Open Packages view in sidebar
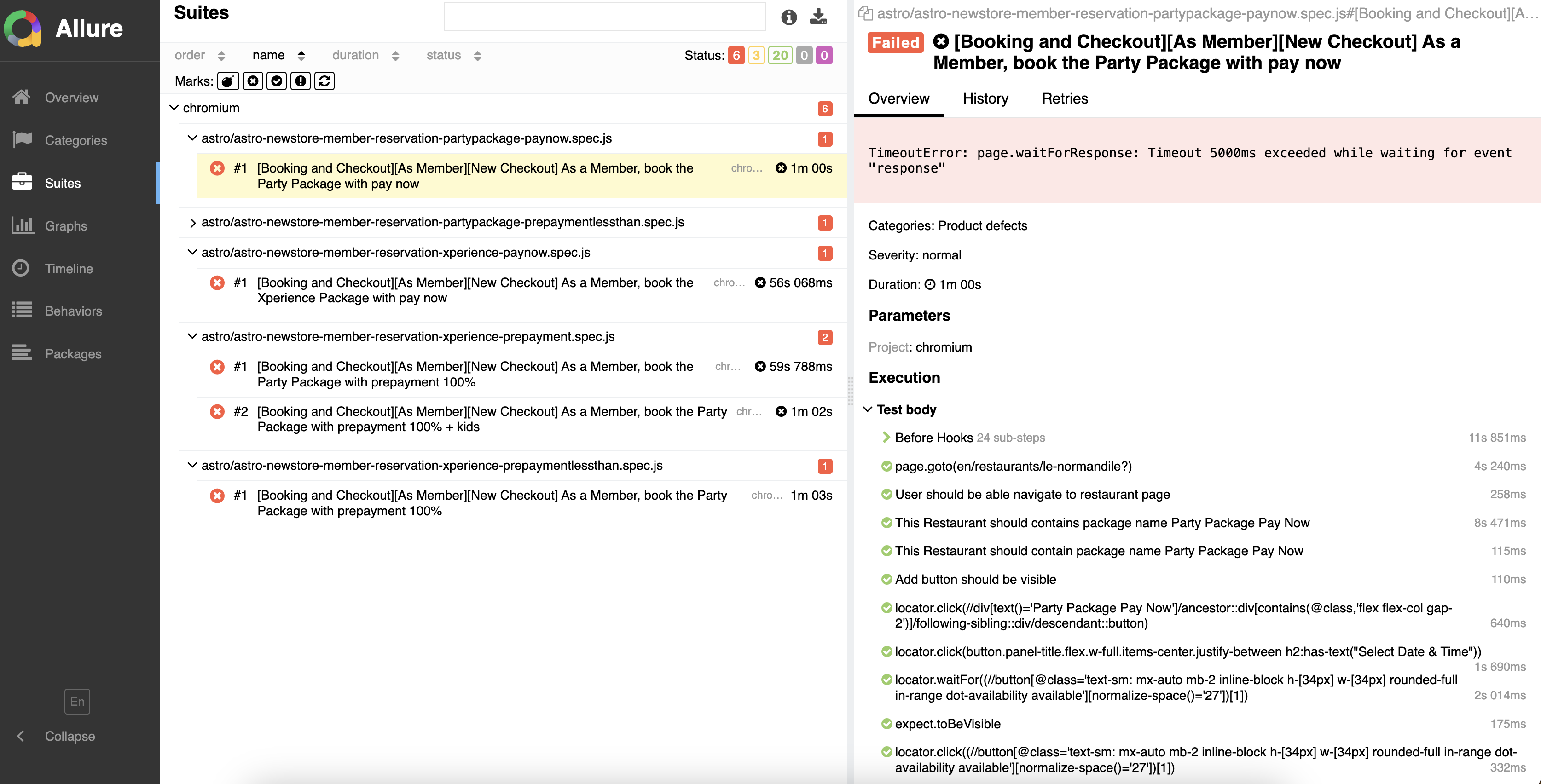 tap(73, 354)
